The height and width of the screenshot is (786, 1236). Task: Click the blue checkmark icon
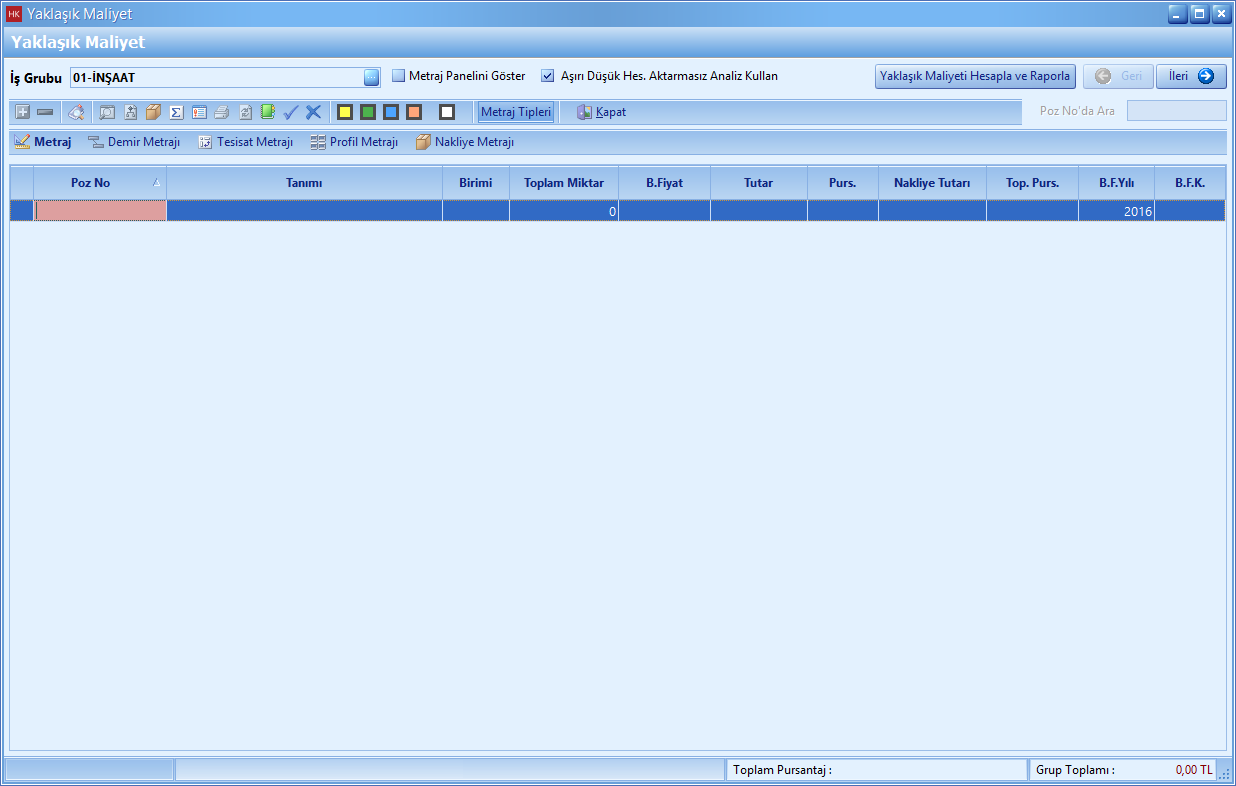click(291, 112)
